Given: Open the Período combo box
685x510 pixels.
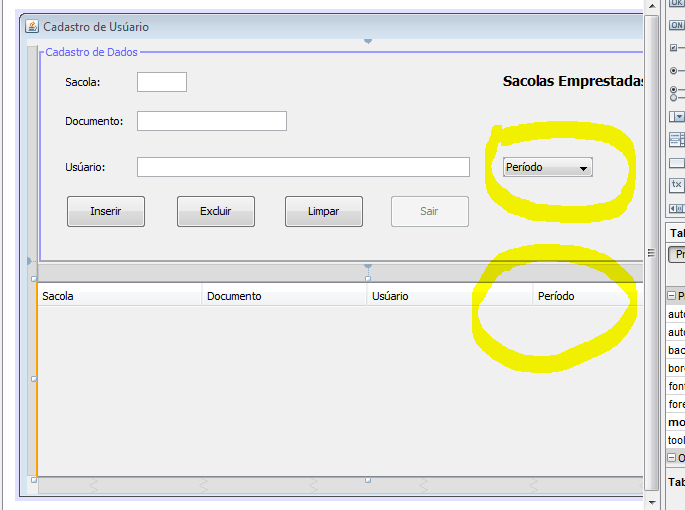Looking at the screenshot, I should [x=548, y=167].
